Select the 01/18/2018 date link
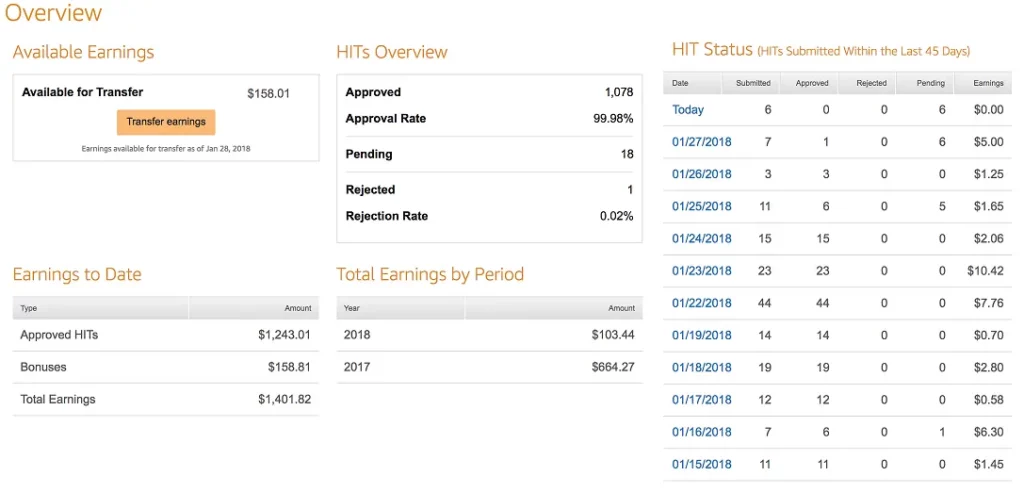 coord(701,367)
